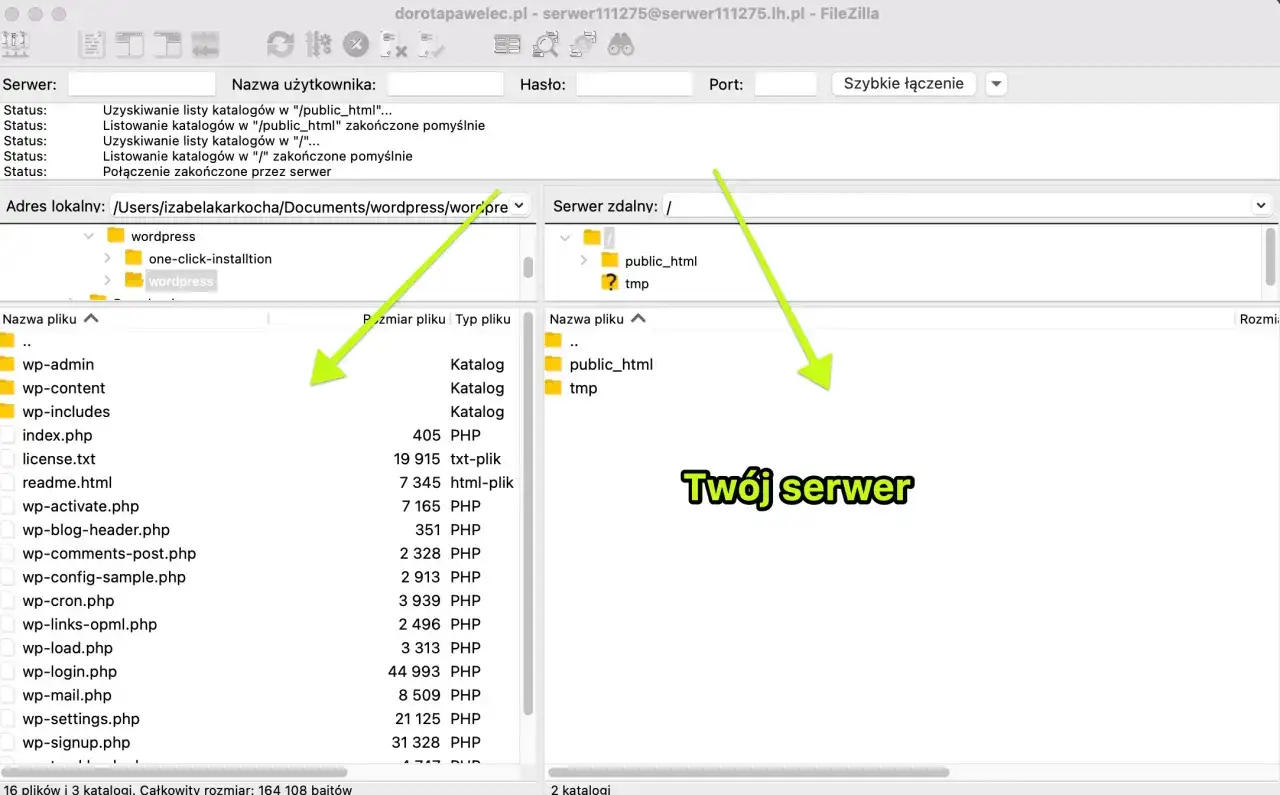Toggle processing of the transfer queue
The width and height of the screenshot is (1280, 795).
(317, 44)
